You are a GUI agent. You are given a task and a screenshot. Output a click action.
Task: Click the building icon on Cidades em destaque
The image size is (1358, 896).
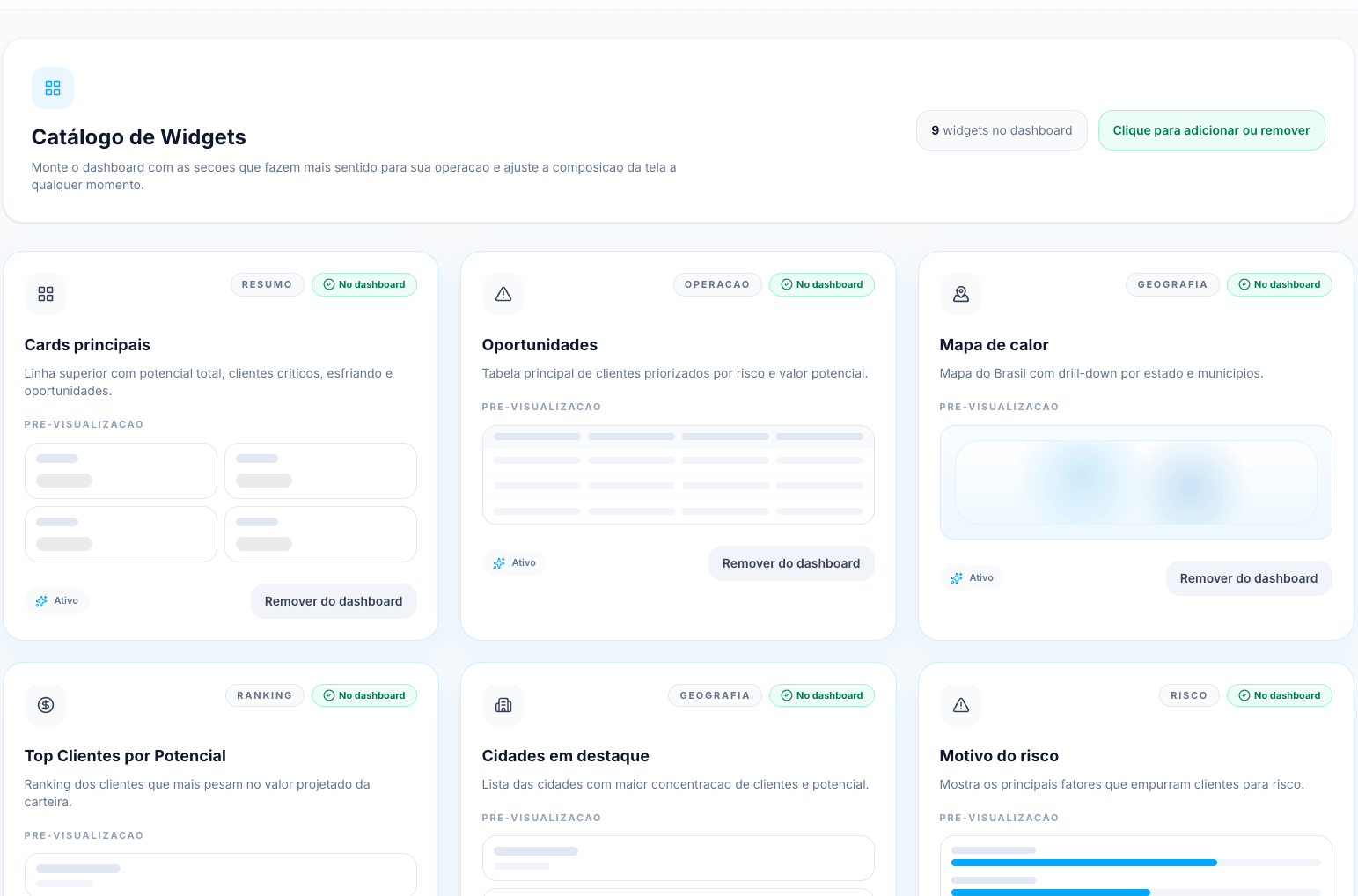pos(503,705)
